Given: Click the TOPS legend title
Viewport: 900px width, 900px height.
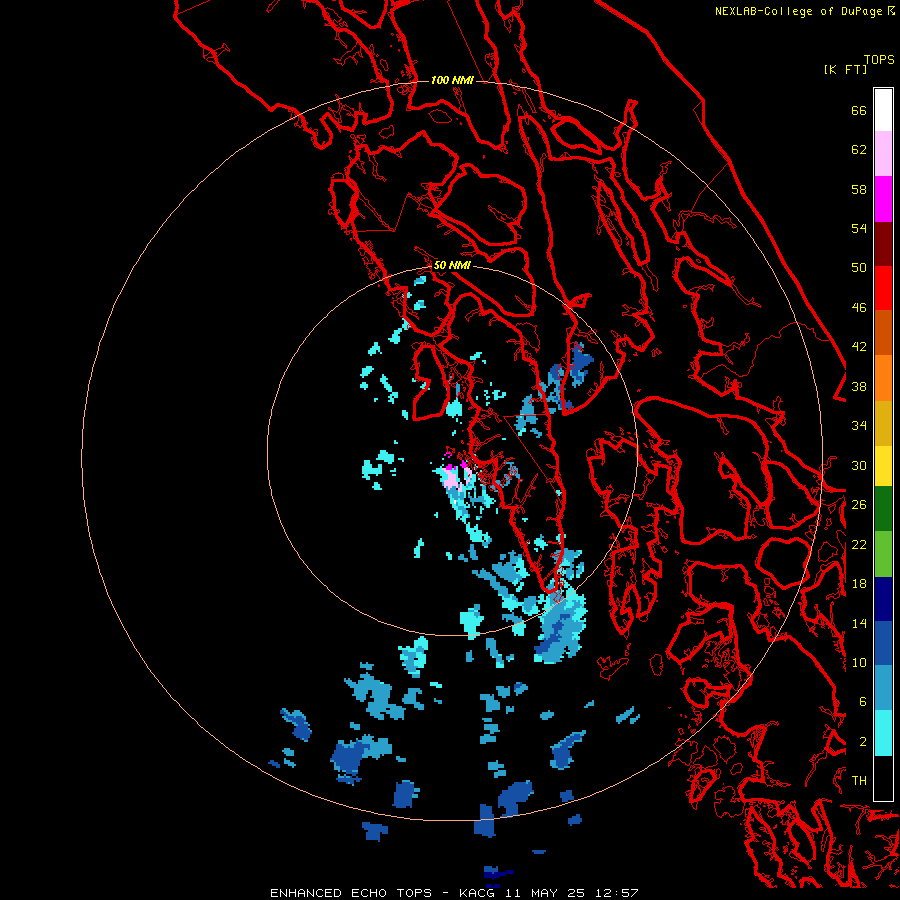Looking at the screenshot, I should 879,60.
